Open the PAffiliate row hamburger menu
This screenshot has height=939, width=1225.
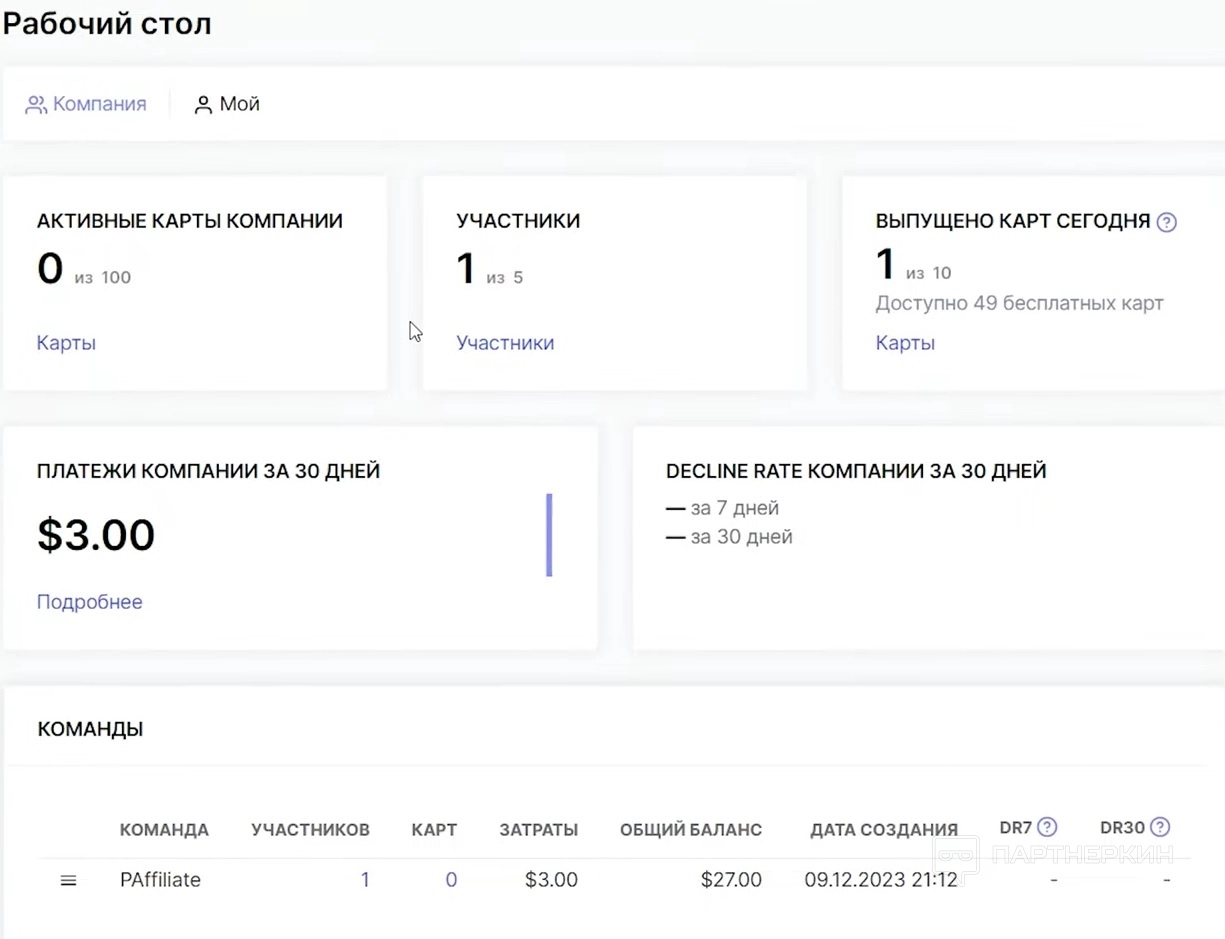pyautogui.click(x=69, y=881)
